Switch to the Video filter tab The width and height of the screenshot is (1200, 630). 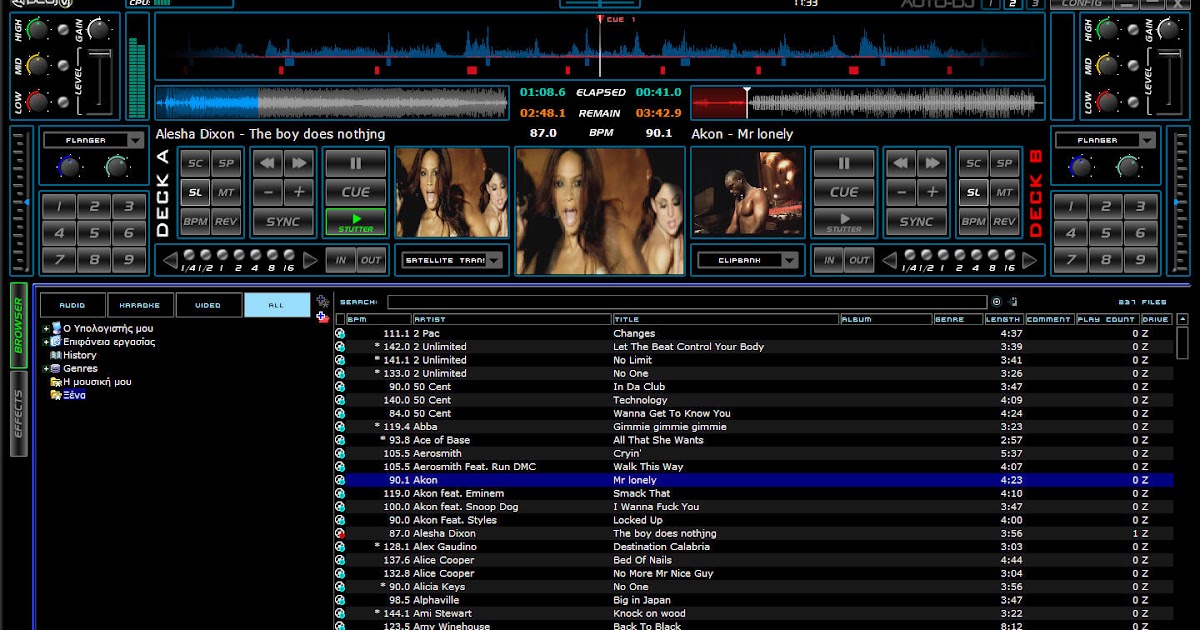click(x=209, y=305)
